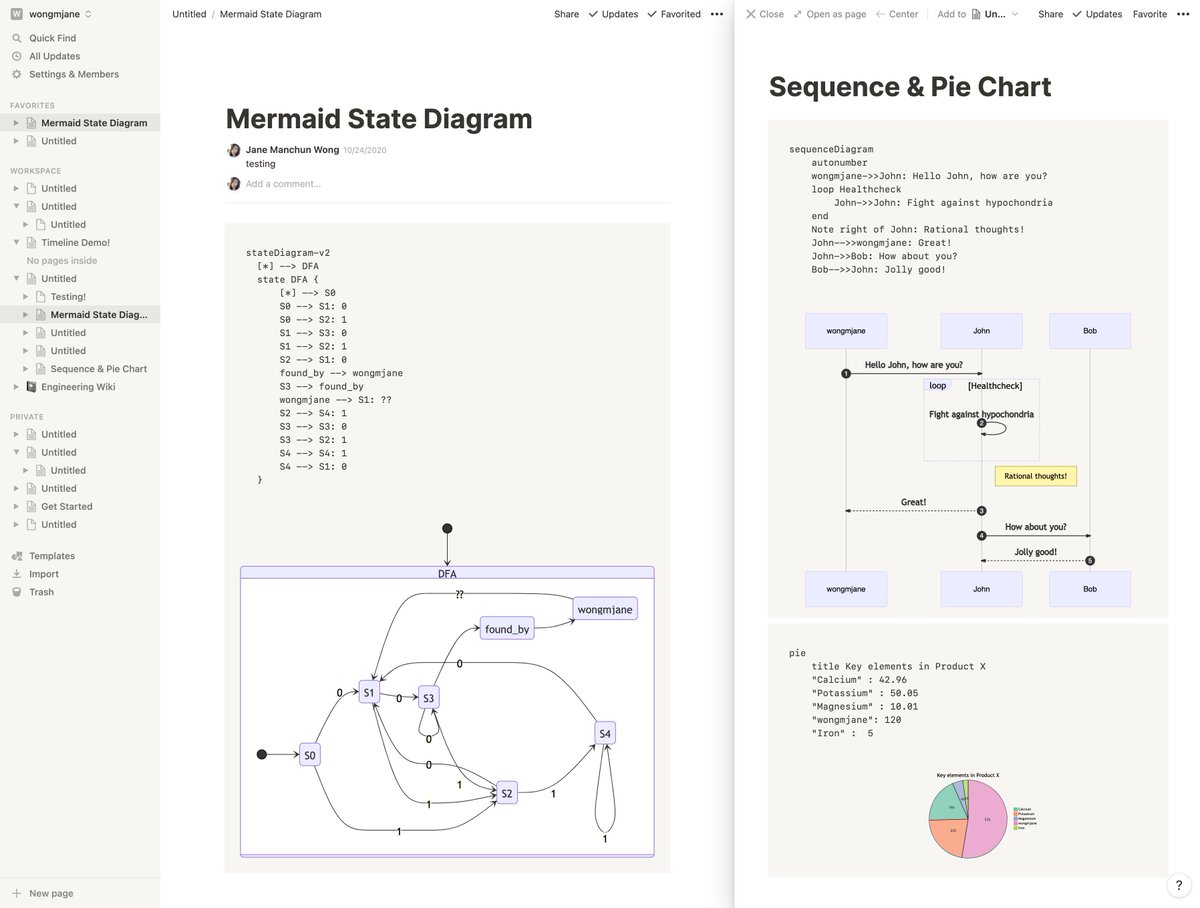1200x908 pixels.
Task: Switch peek view using Center arrow
Action: coord(880,14)
